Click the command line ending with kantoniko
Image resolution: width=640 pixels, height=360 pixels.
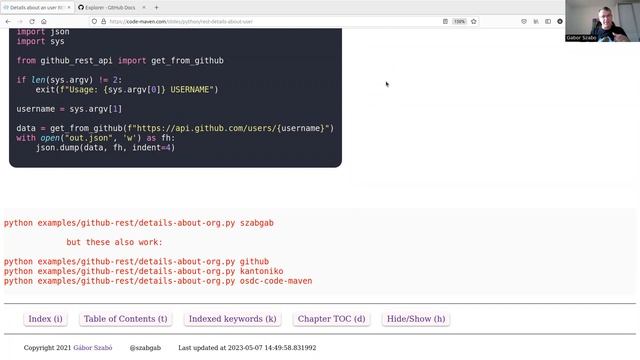pos(144,271)
